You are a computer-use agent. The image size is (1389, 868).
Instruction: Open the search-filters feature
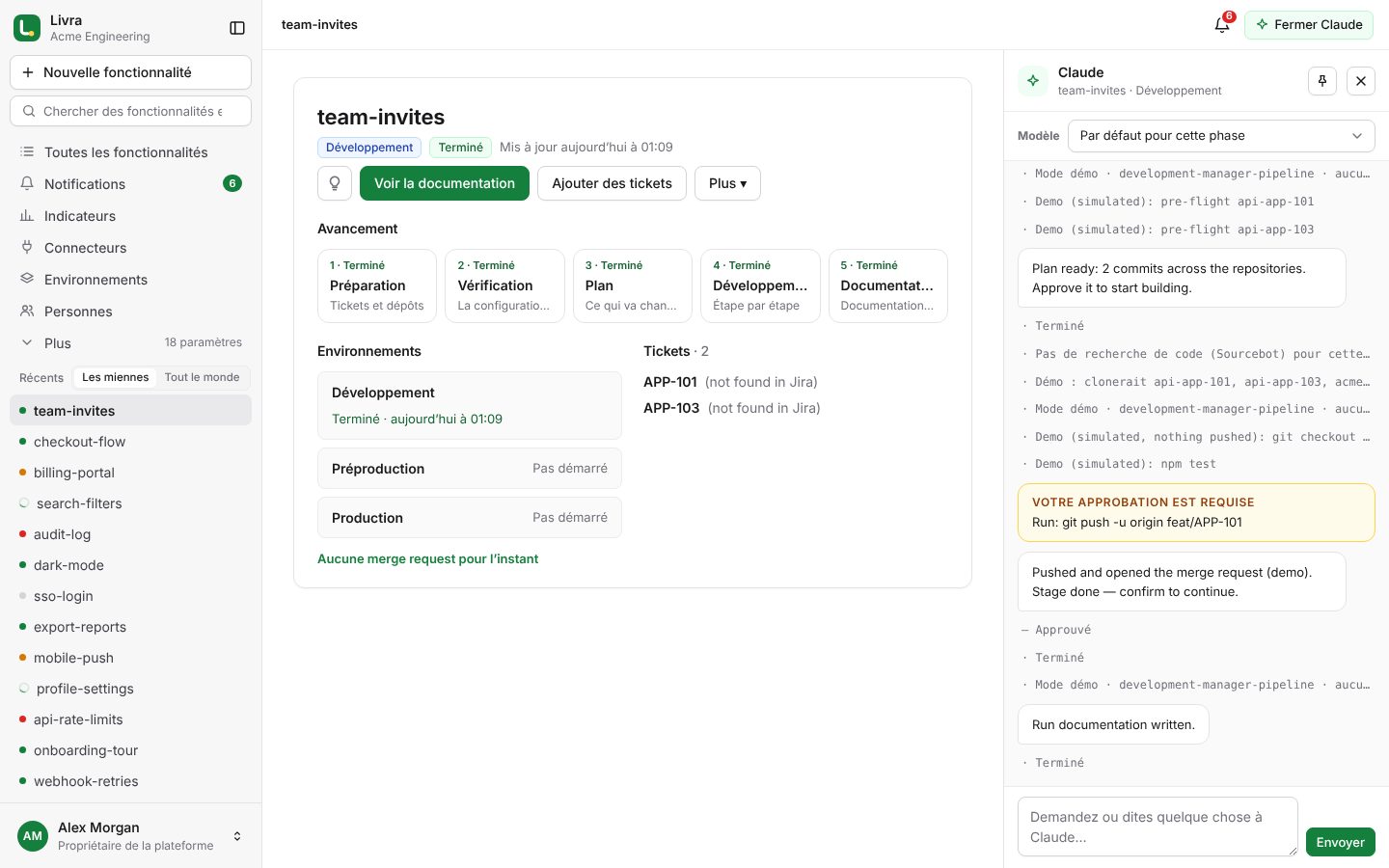[x=130, y=503]
